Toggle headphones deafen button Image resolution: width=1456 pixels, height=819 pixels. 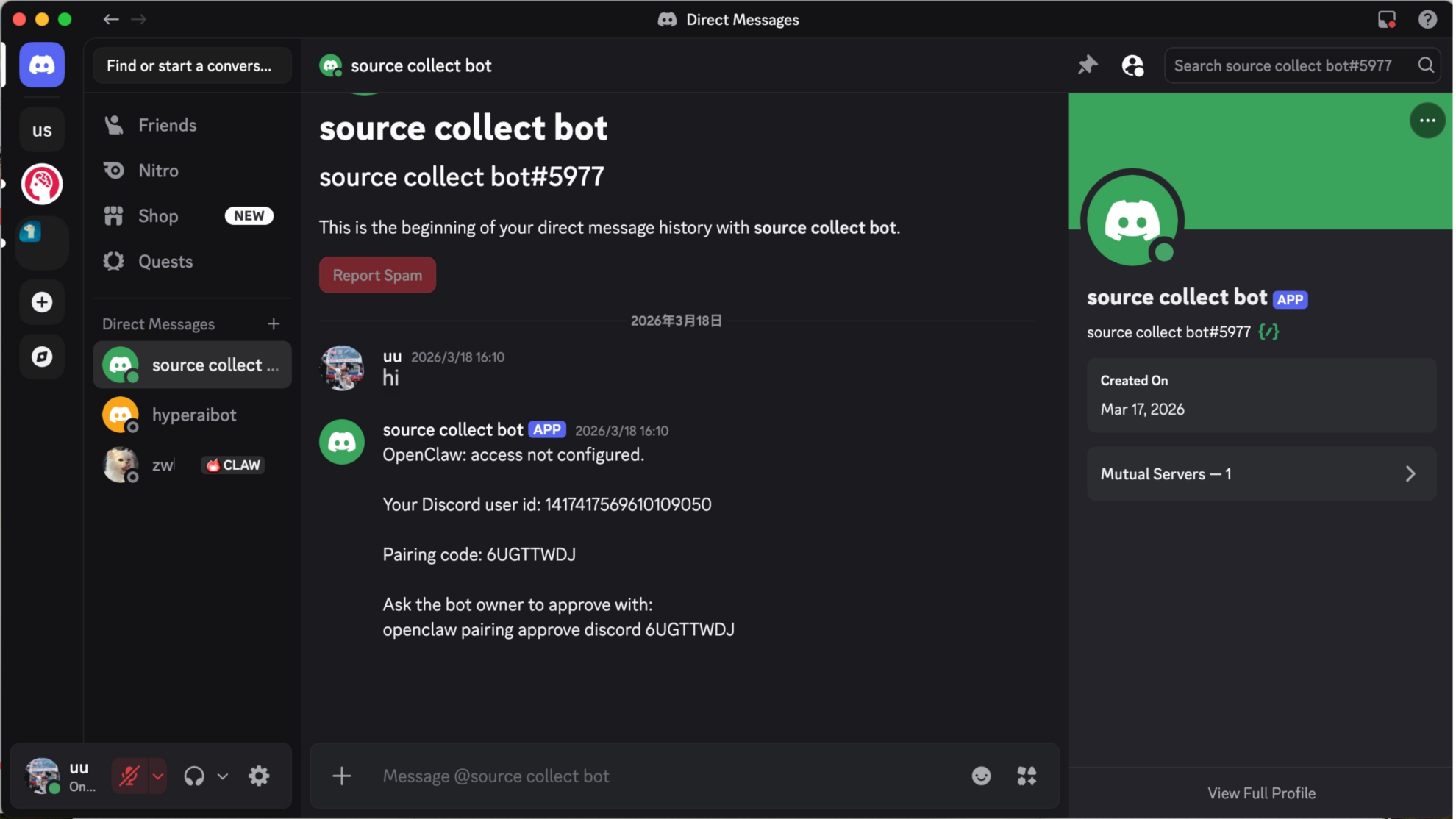tap(194, 776)
